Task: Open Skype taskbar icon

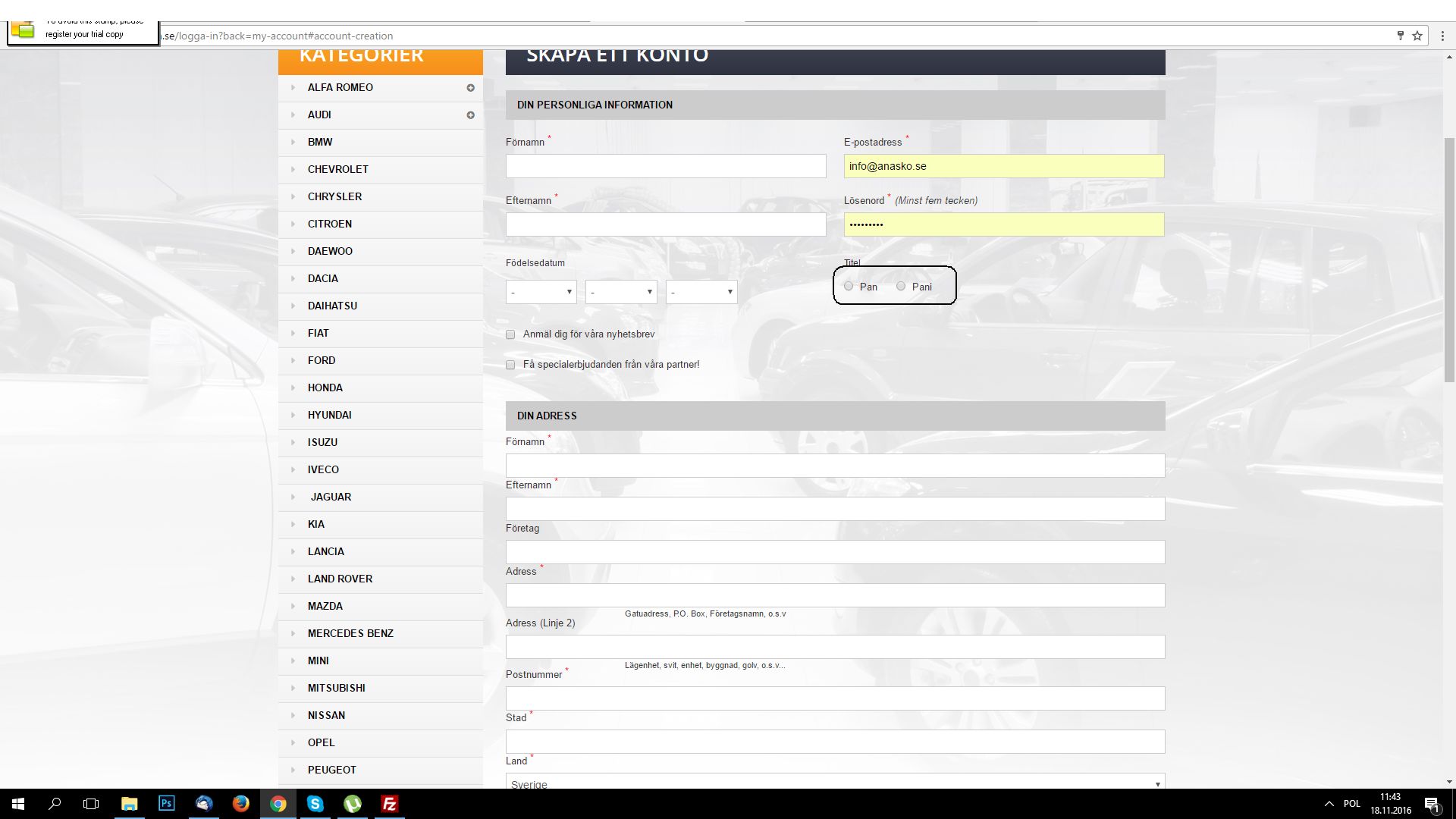Action: click(x=315, y=804)
